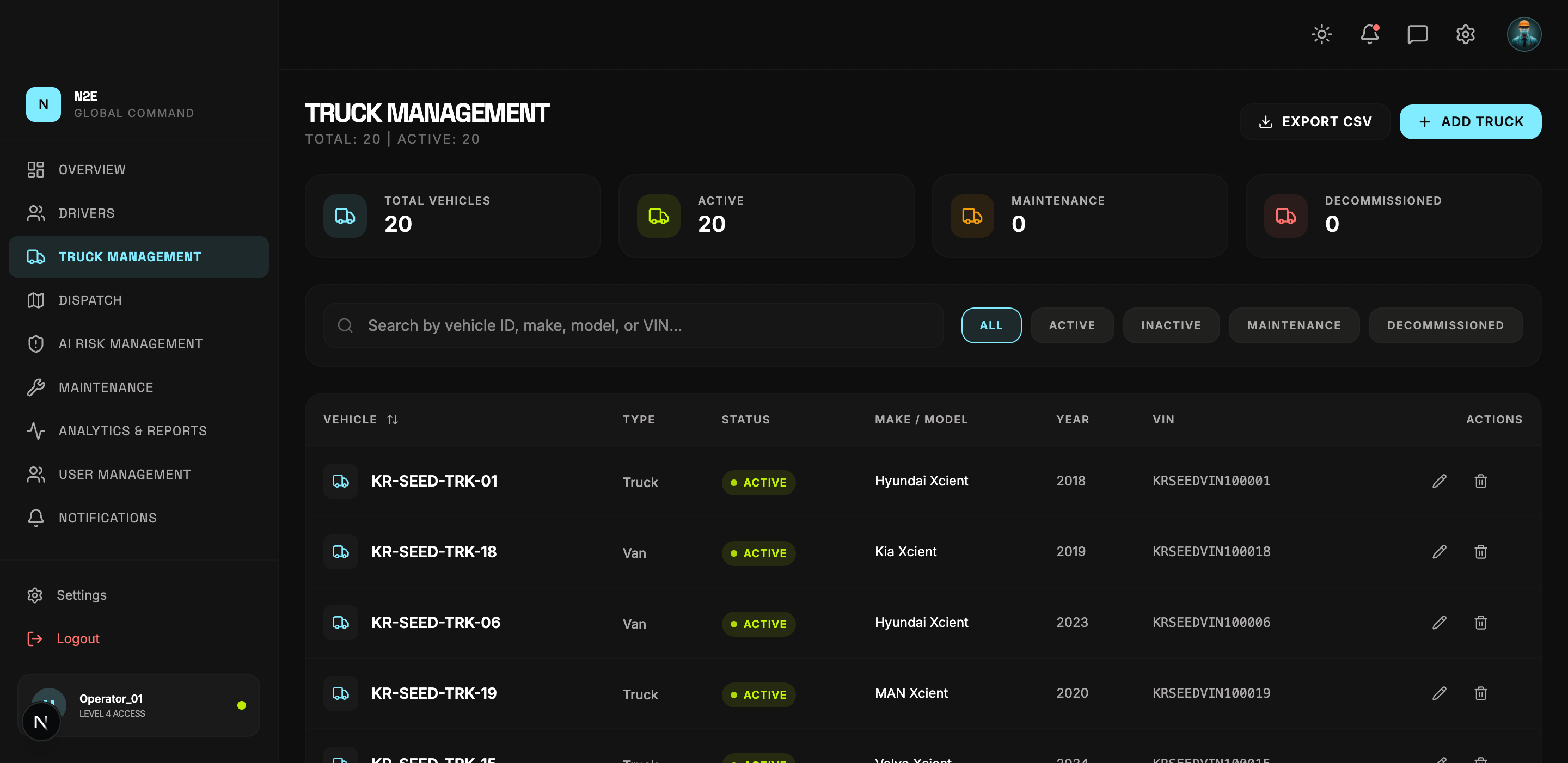Click the N2E logo badge
The image size is (1568, 763).
(43, 104)
